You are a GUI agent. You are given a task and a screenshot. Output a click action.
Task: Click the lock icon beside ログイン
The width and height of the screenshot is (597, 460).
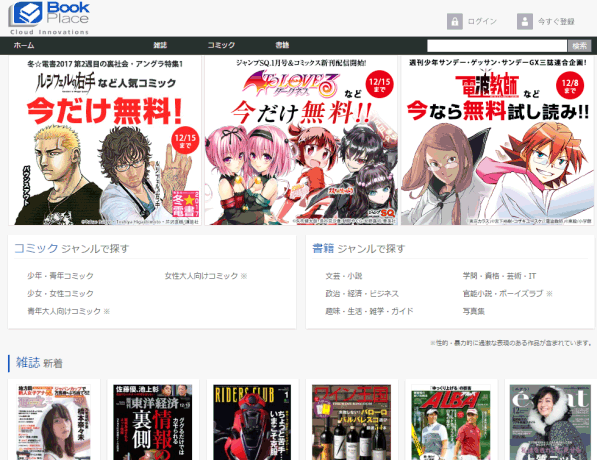[x=455, y=21]
